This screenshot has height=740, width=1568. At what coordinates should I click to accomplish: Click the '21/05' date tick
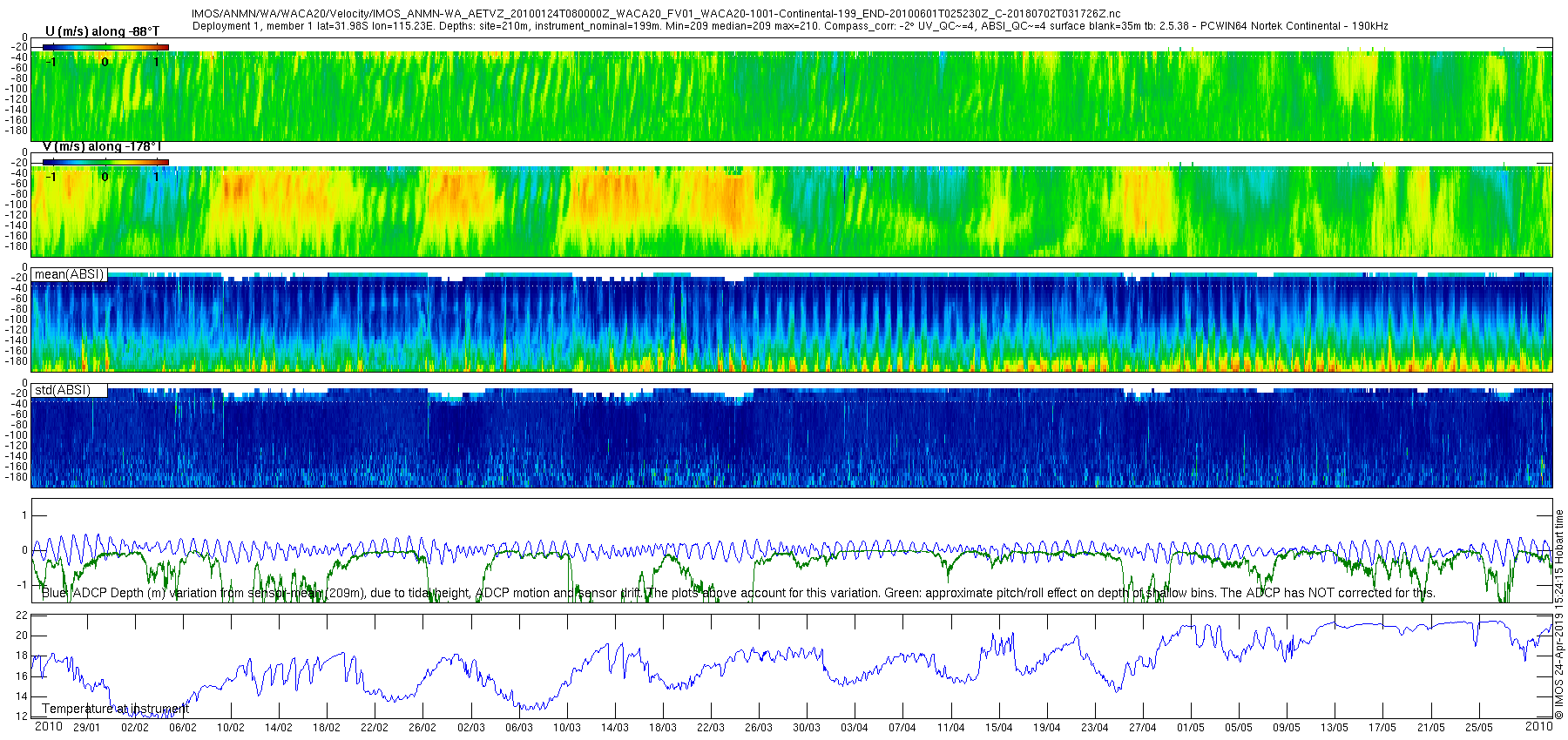tap(1430, 728)
